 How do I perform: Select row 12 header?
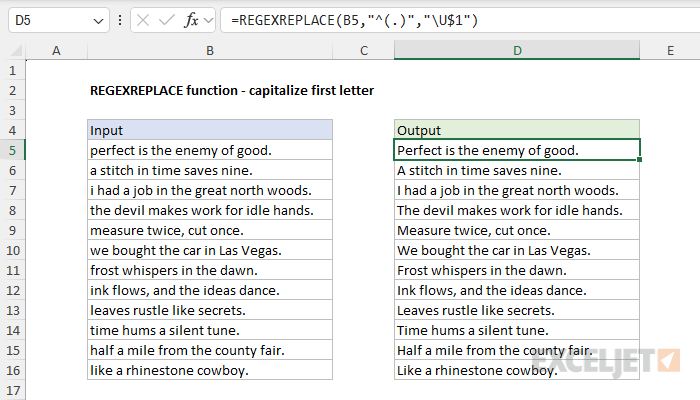point(13,290)
